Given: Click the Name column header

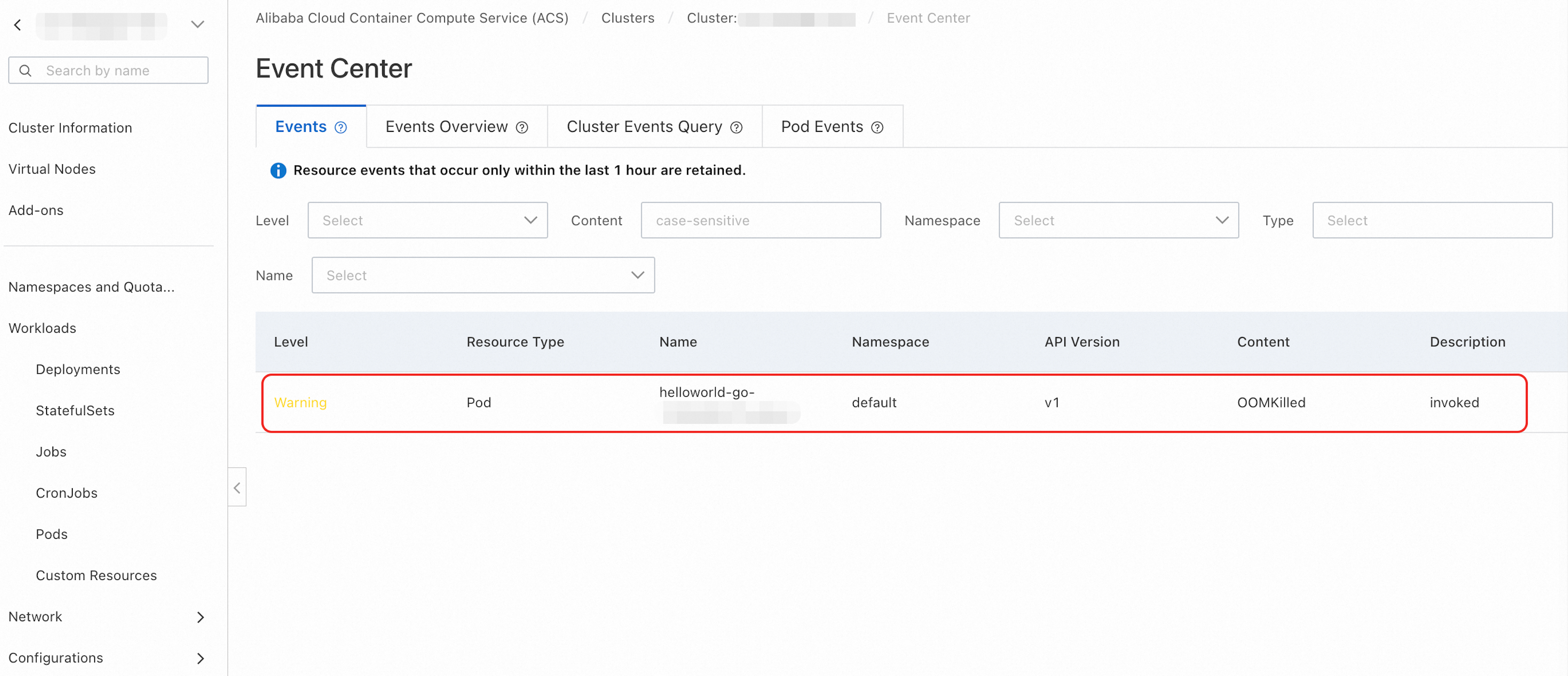Looking at the screenshot, I should (678, 342).
